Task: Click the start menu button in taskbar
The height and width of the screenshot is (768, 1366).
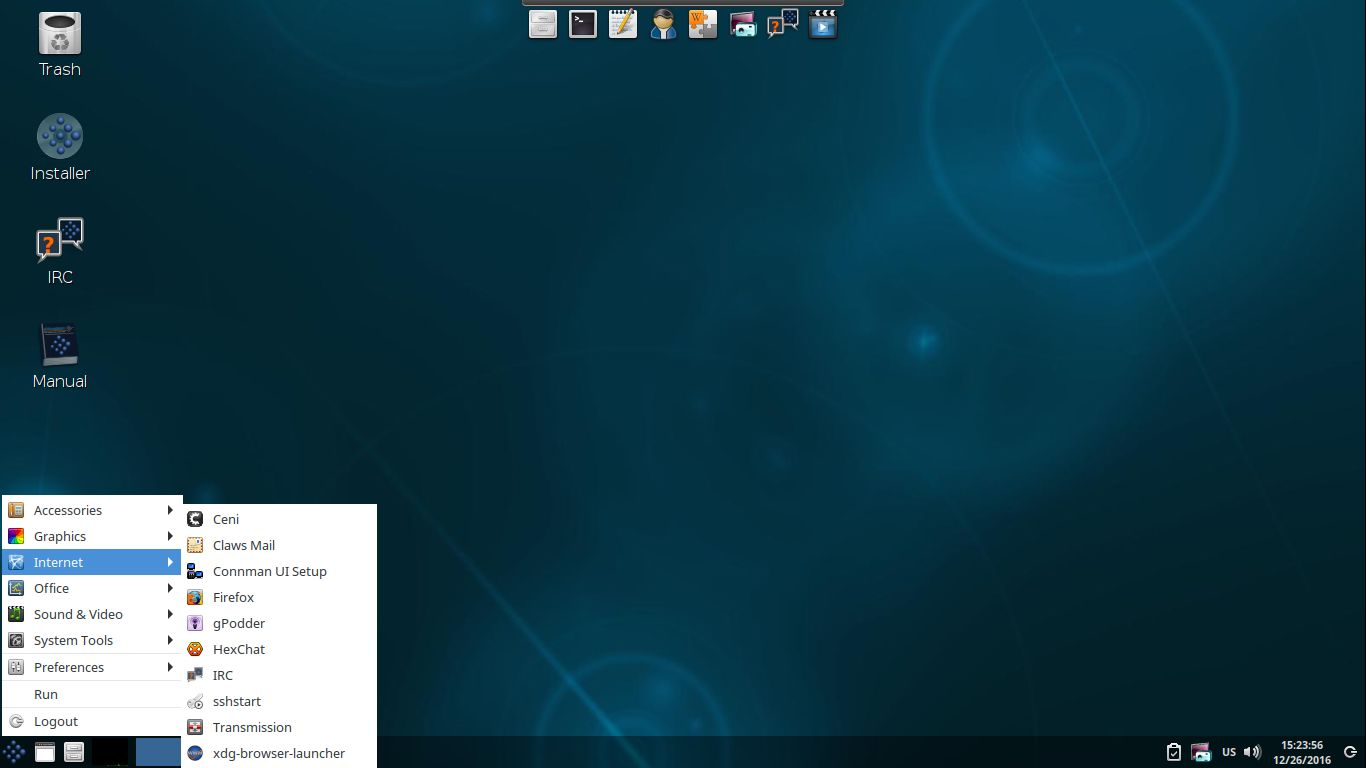Action: 14,752
